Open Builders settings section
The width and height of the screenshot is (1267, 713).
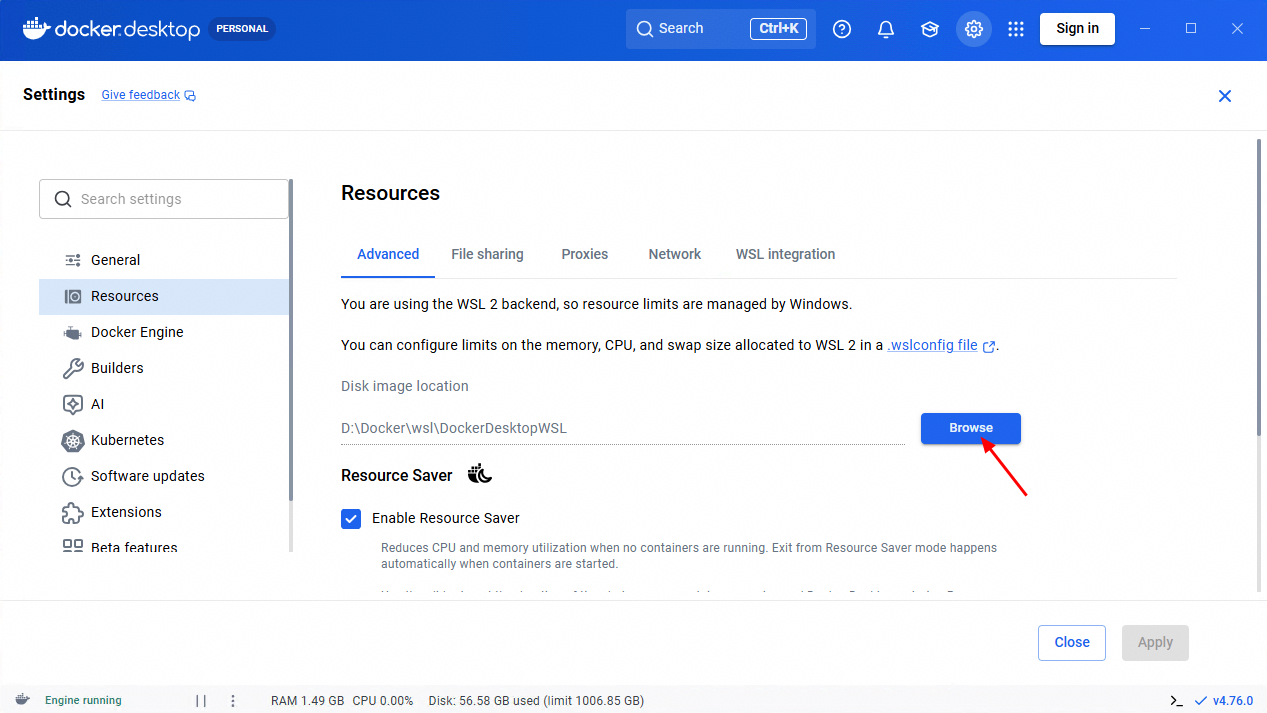(164, 368)
